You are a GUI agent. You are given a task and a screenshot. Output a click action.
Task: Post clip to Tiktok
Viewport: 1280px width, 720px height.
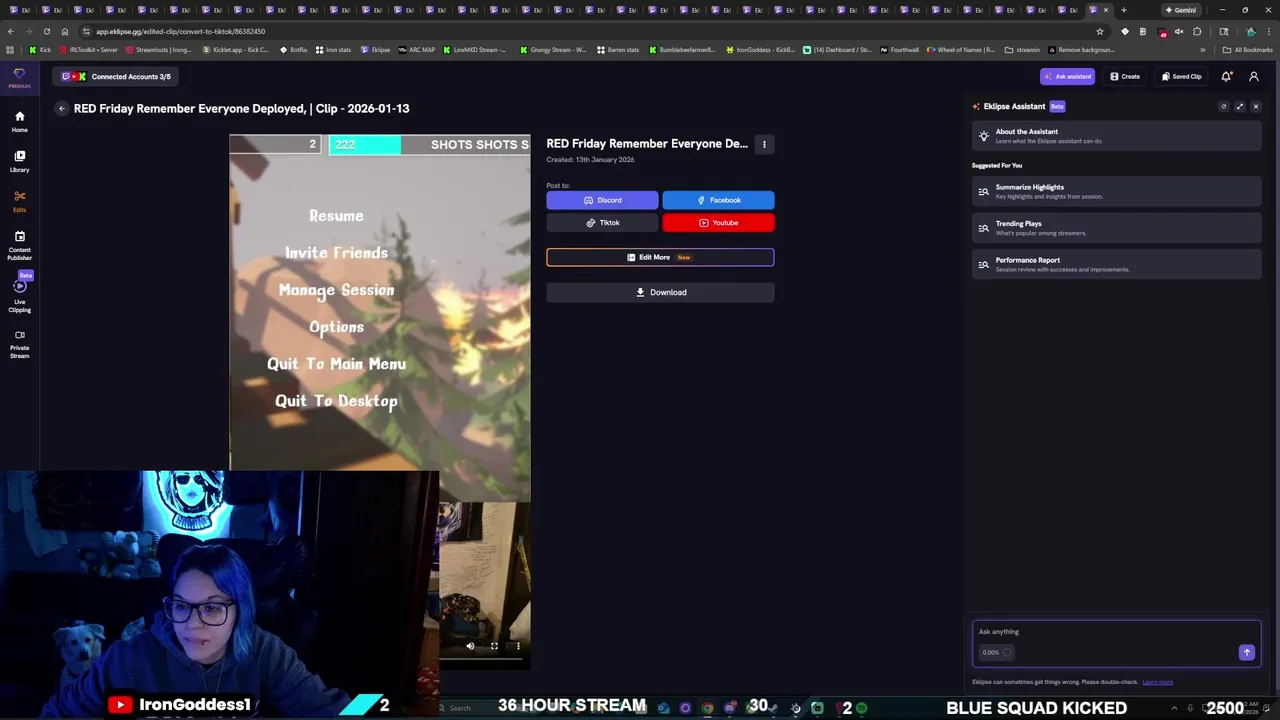pyautogui.click(x=602, y=223)
